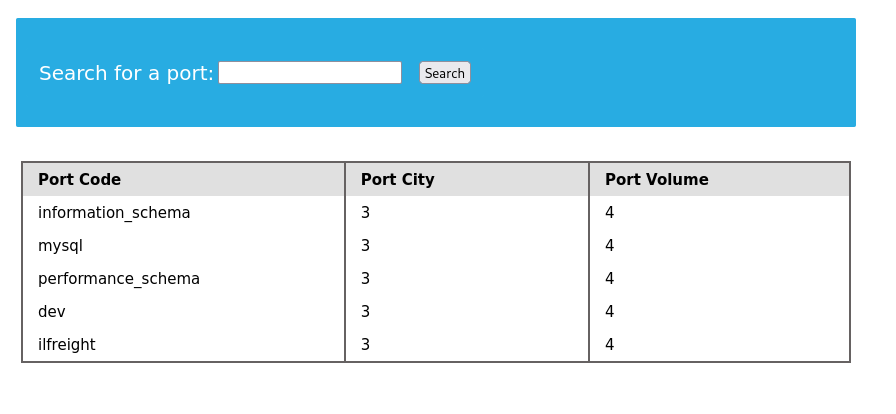896x414 pixels.
Task: Click the information_schema port code cell
Action: coord(114,213)
